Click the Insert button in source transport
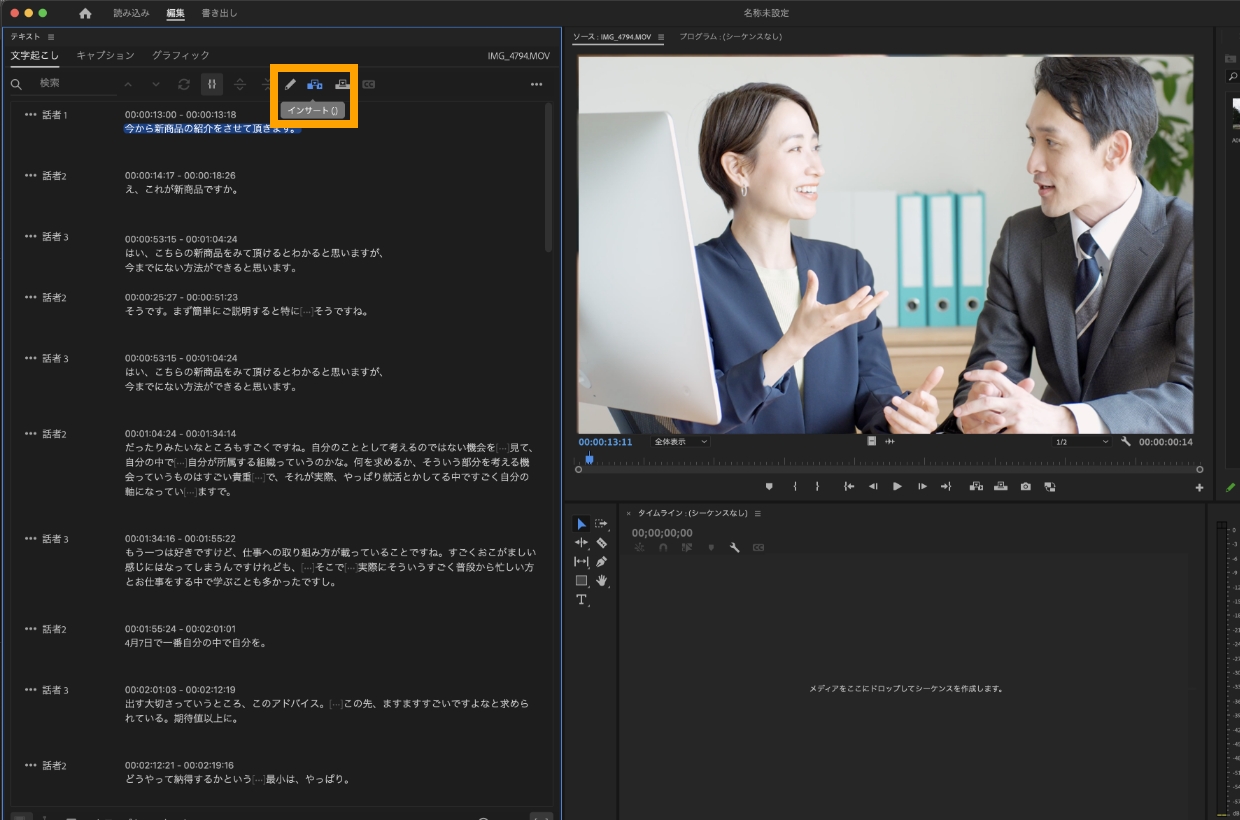This screenshot has height=820, width=1240. coord(977,487)
